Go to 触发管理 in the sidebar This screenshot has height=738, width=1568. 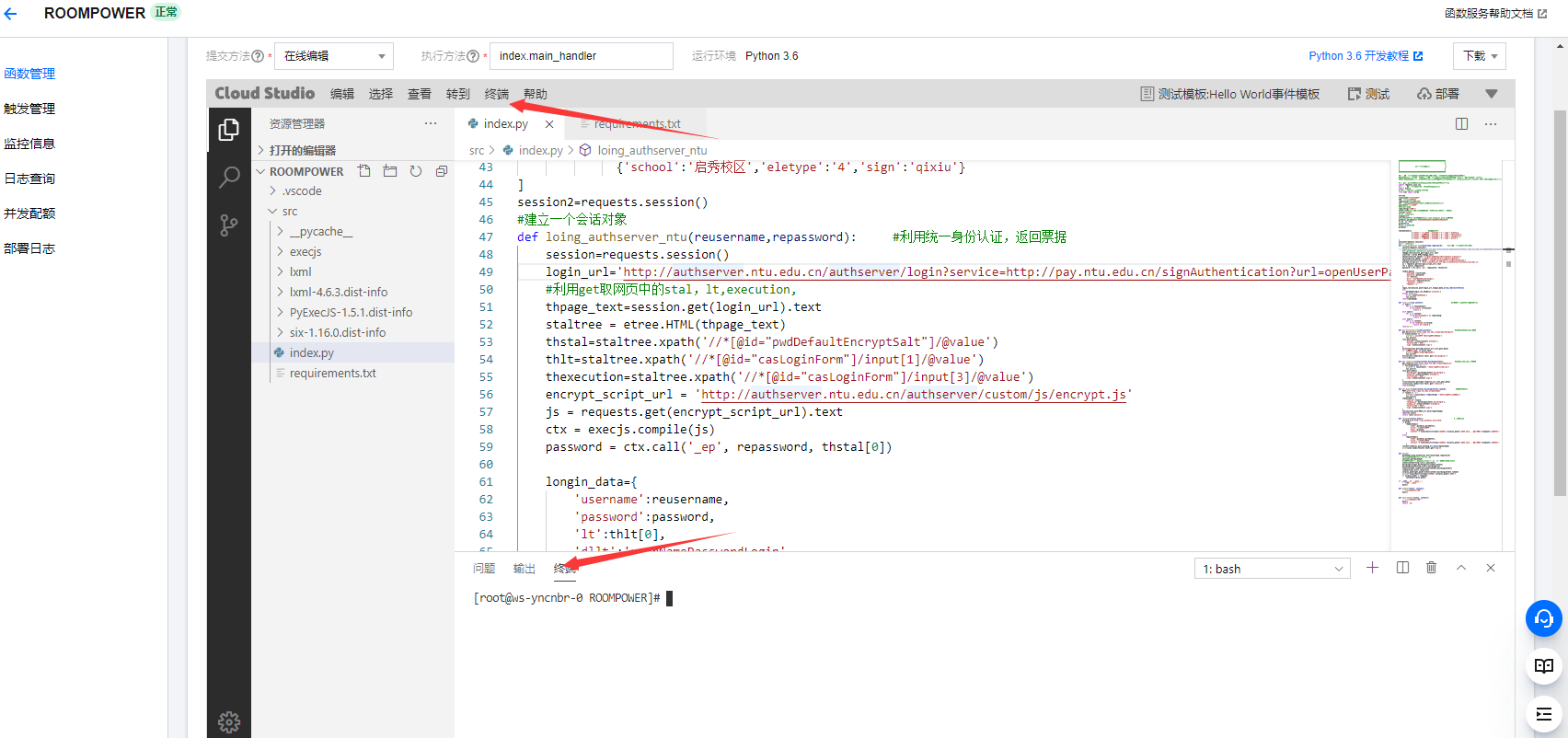point(29,109)
